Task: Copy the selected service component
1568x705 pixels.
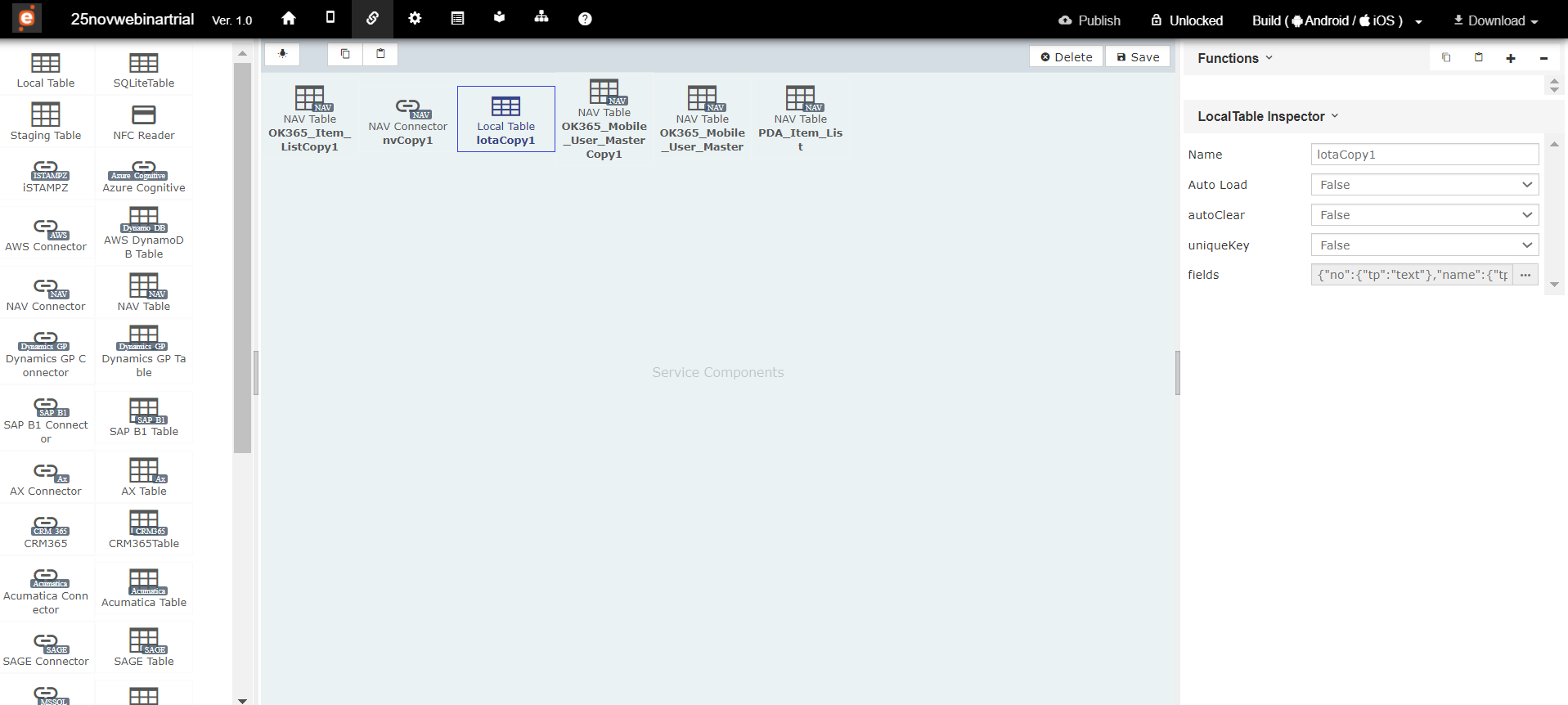Action: (345, 54)
